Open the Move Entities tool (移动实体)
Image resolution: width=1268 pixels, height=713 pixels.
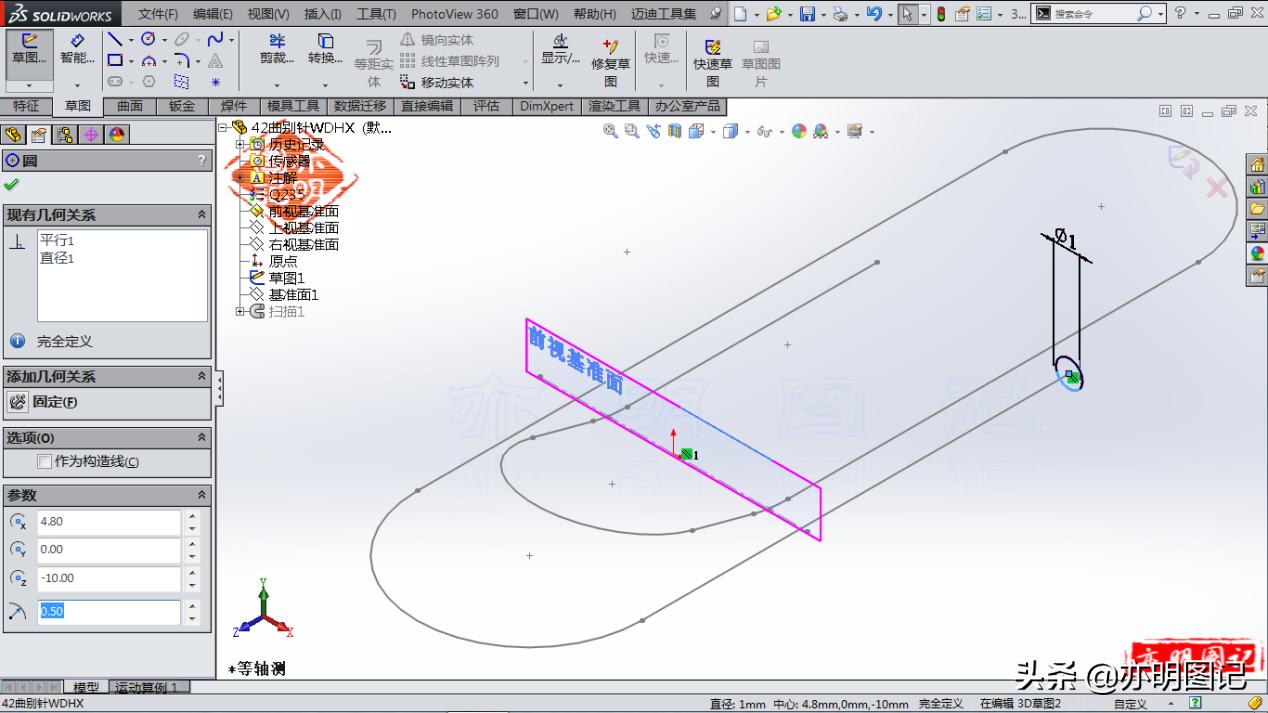click(x=445, y=82)
